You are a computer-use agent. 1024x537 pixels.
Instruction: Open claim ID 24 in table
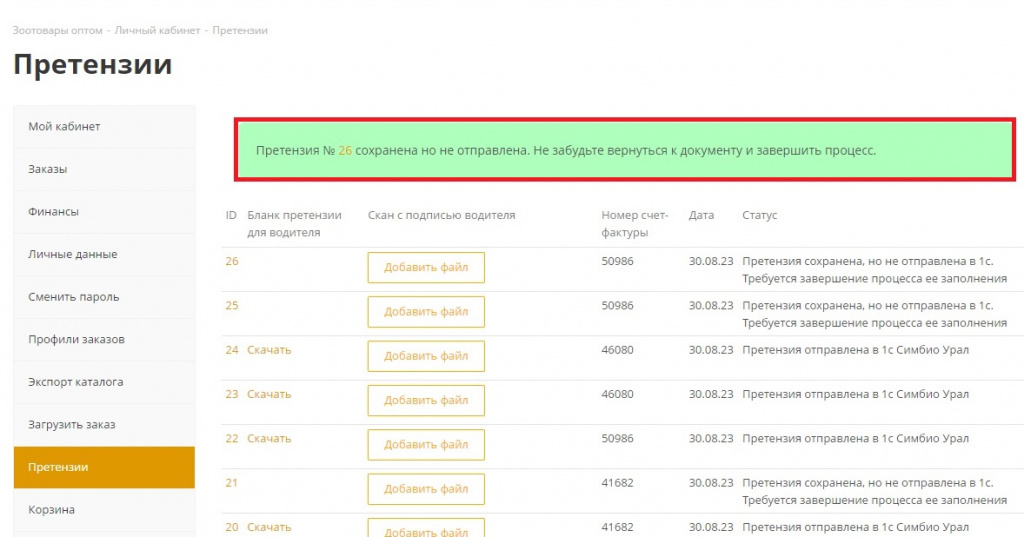(232, 350)
